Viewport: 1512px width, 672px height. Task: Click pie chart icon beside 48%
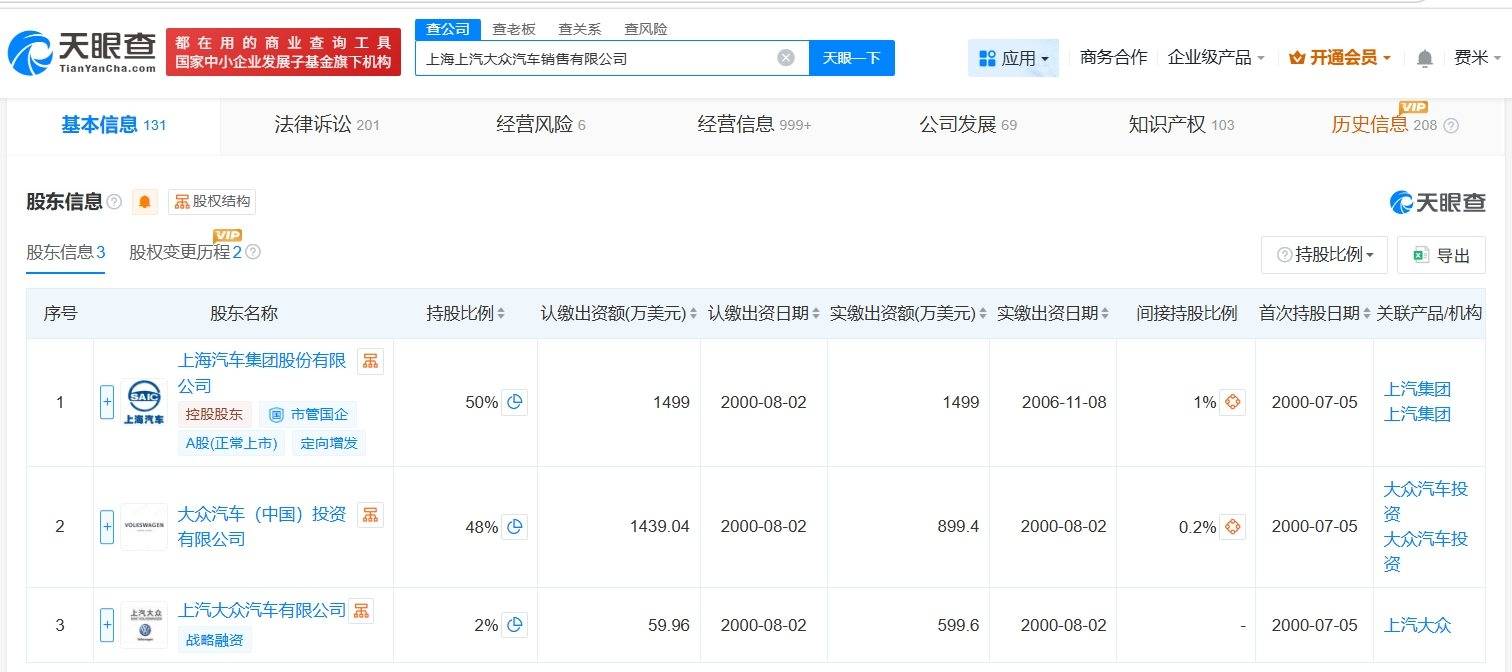[x=514, y=526]
